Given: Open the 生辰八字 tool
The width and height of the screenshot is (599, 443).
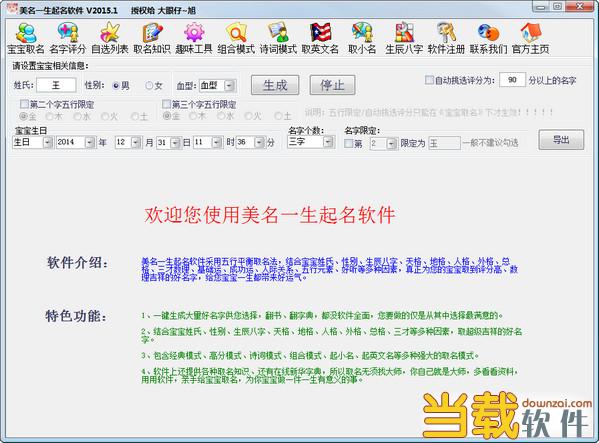Looking at the screenshot, I should (x=404, y=38).
